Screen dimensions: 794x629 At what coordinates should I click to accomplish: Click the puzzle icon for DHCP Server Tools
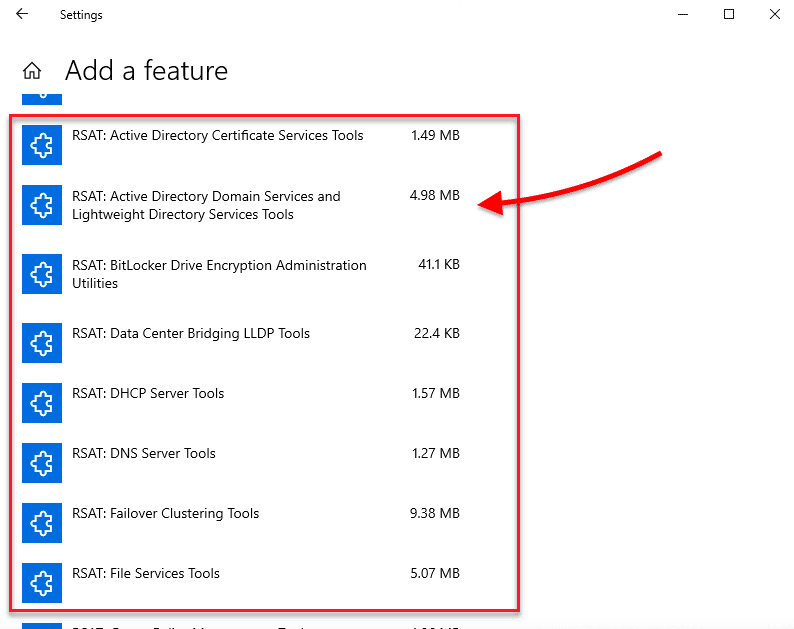[42, 403]
